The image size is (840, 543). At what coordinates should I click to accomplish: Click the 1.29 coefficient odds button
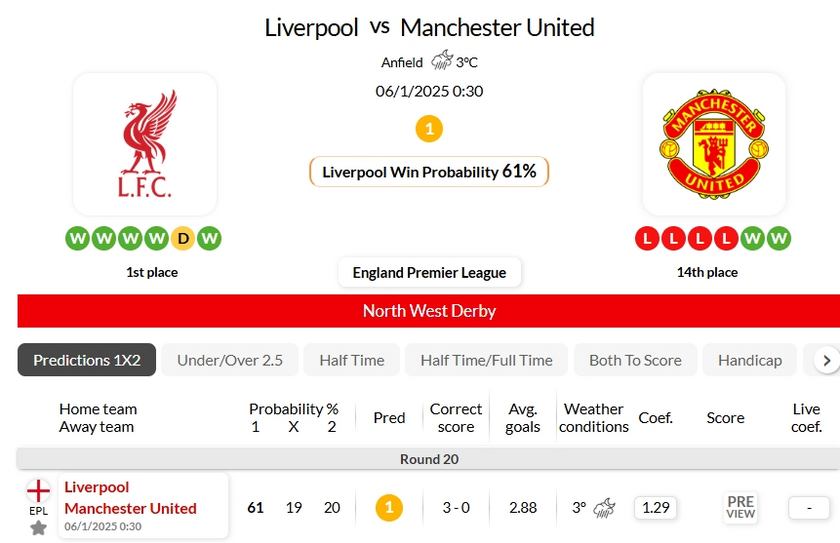(x=655, y=508)
